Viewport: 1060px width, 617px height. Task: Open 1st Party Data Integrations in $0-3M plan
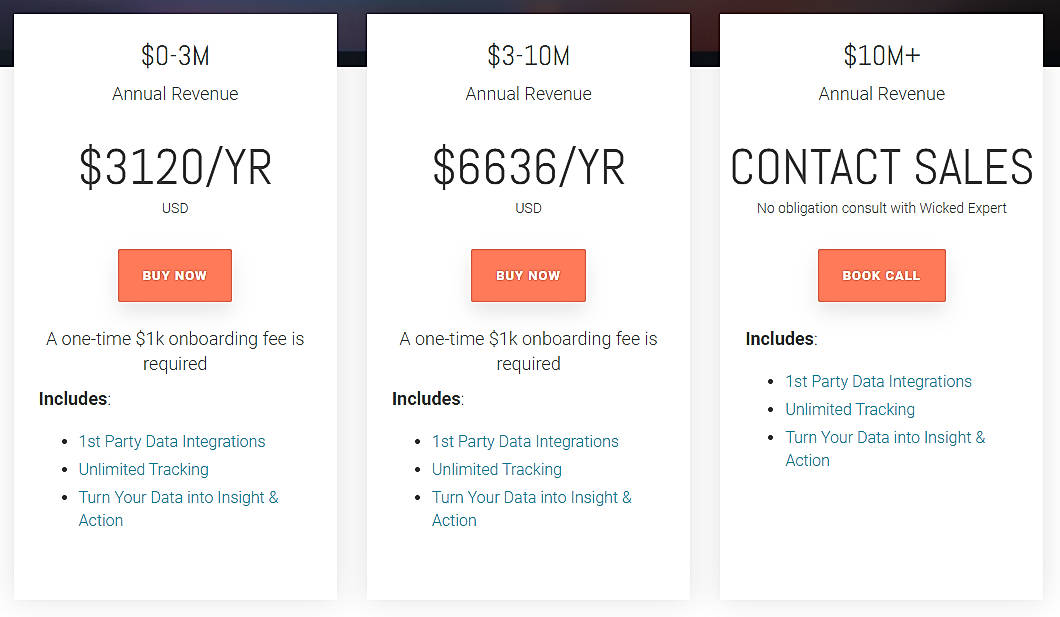(172, 441)
